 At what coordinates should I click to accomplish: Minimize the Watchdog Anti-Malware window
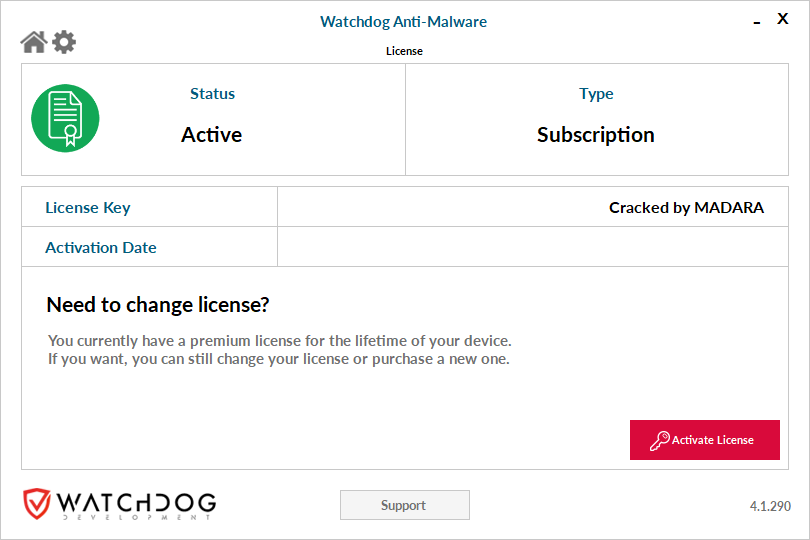(757, 22)
